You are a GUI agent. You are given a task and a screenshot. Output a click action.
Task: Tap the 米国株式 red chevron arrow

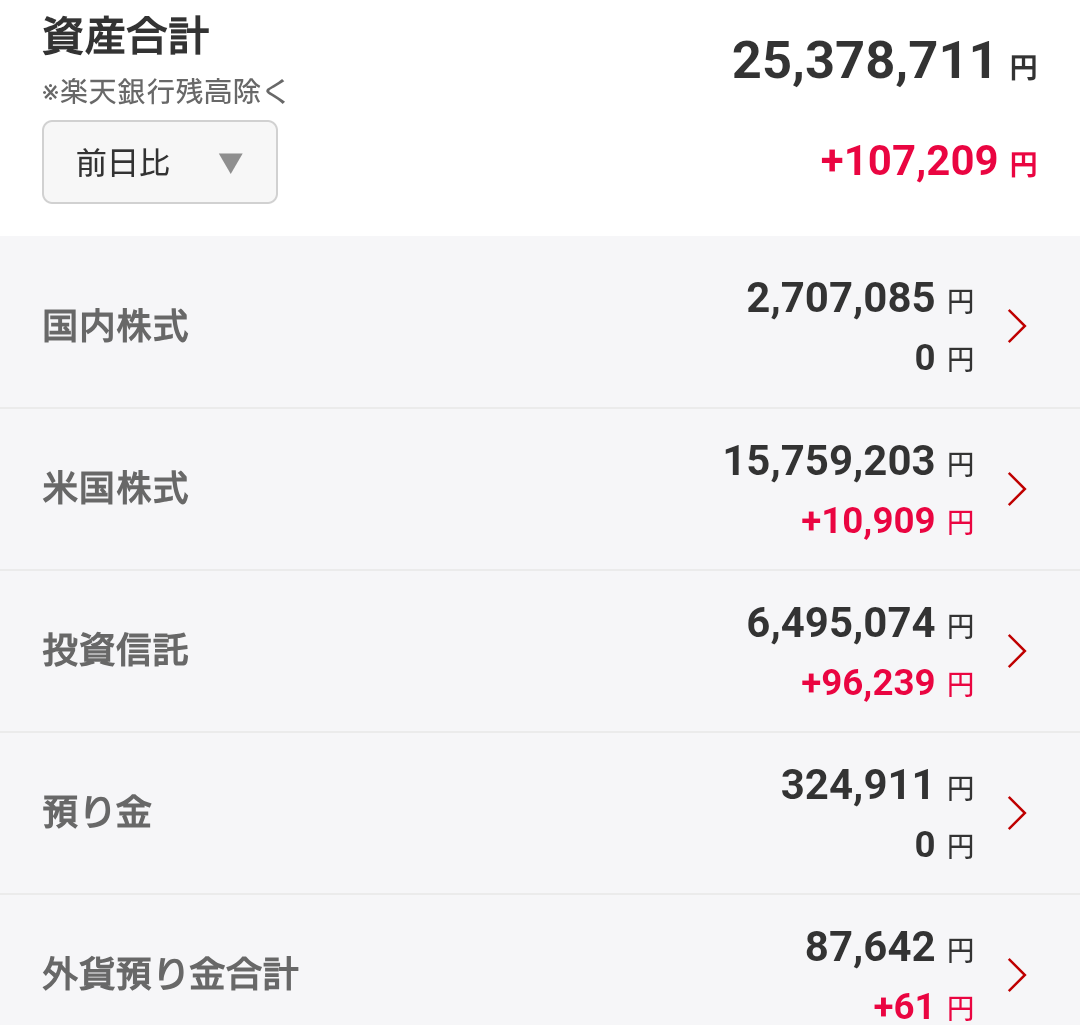pos(1017,488)
